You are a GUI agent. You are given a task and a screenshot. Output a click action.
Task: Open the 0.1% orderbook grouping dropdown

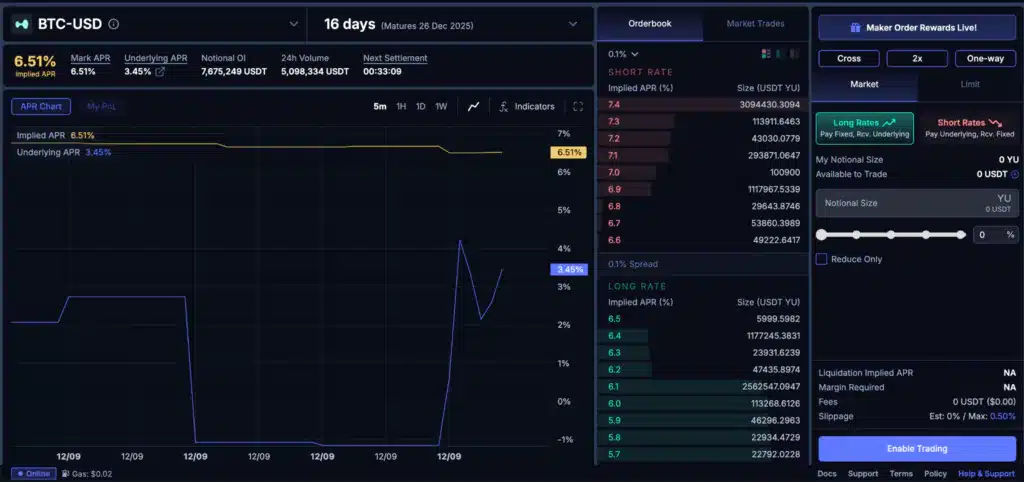coord(623,54)
